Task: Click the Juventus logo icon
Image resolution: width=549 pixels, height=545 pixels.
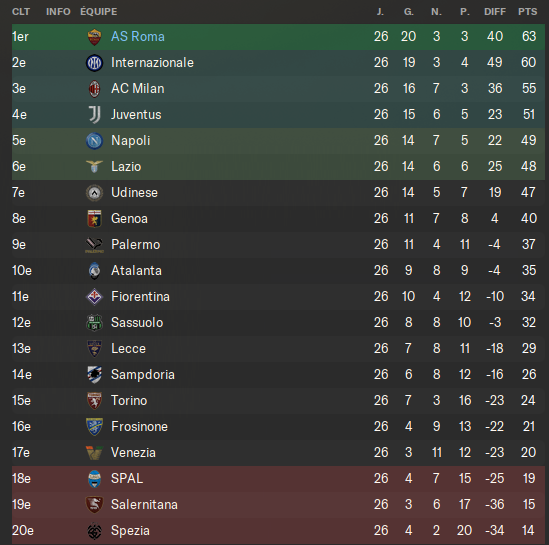Action: [x=95, y=115]
